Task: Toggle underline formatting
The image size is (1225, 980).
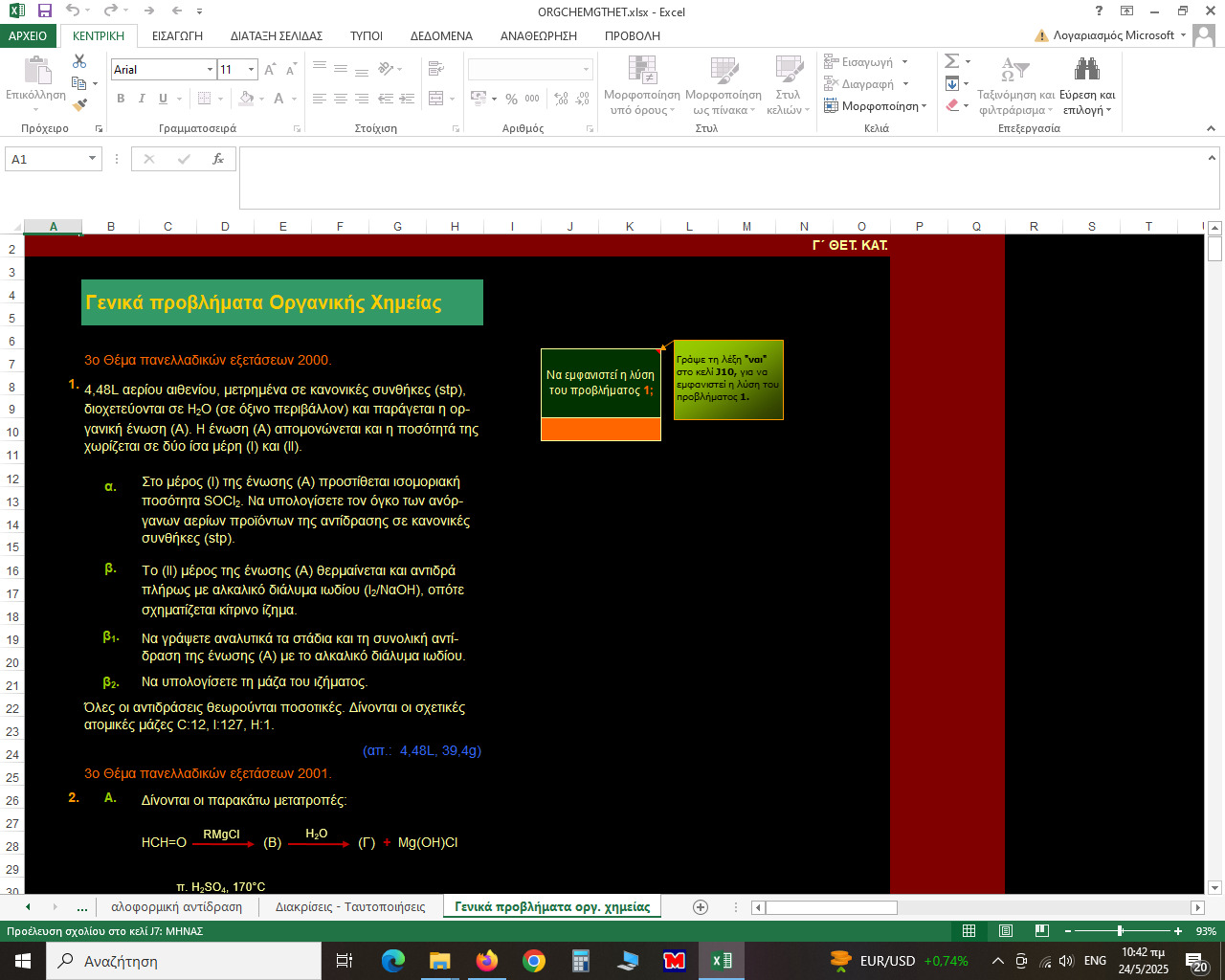Action: [163, 99]
